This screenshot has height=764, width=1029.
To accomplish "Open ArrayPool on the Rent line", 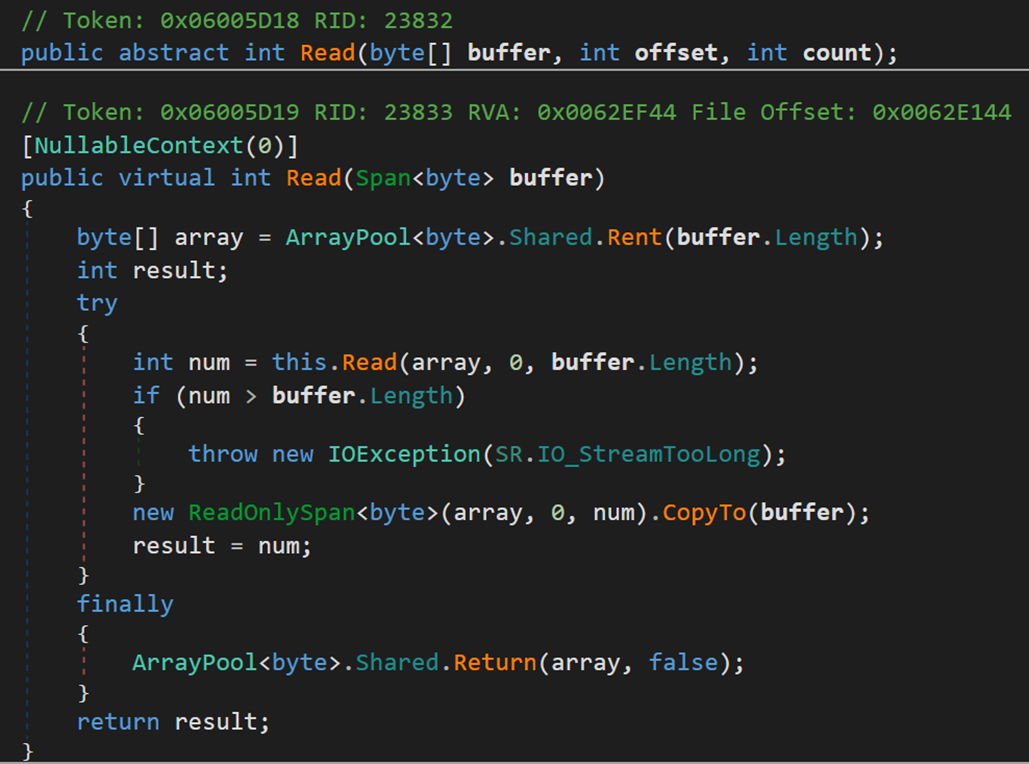I will (x=348, y=237).
